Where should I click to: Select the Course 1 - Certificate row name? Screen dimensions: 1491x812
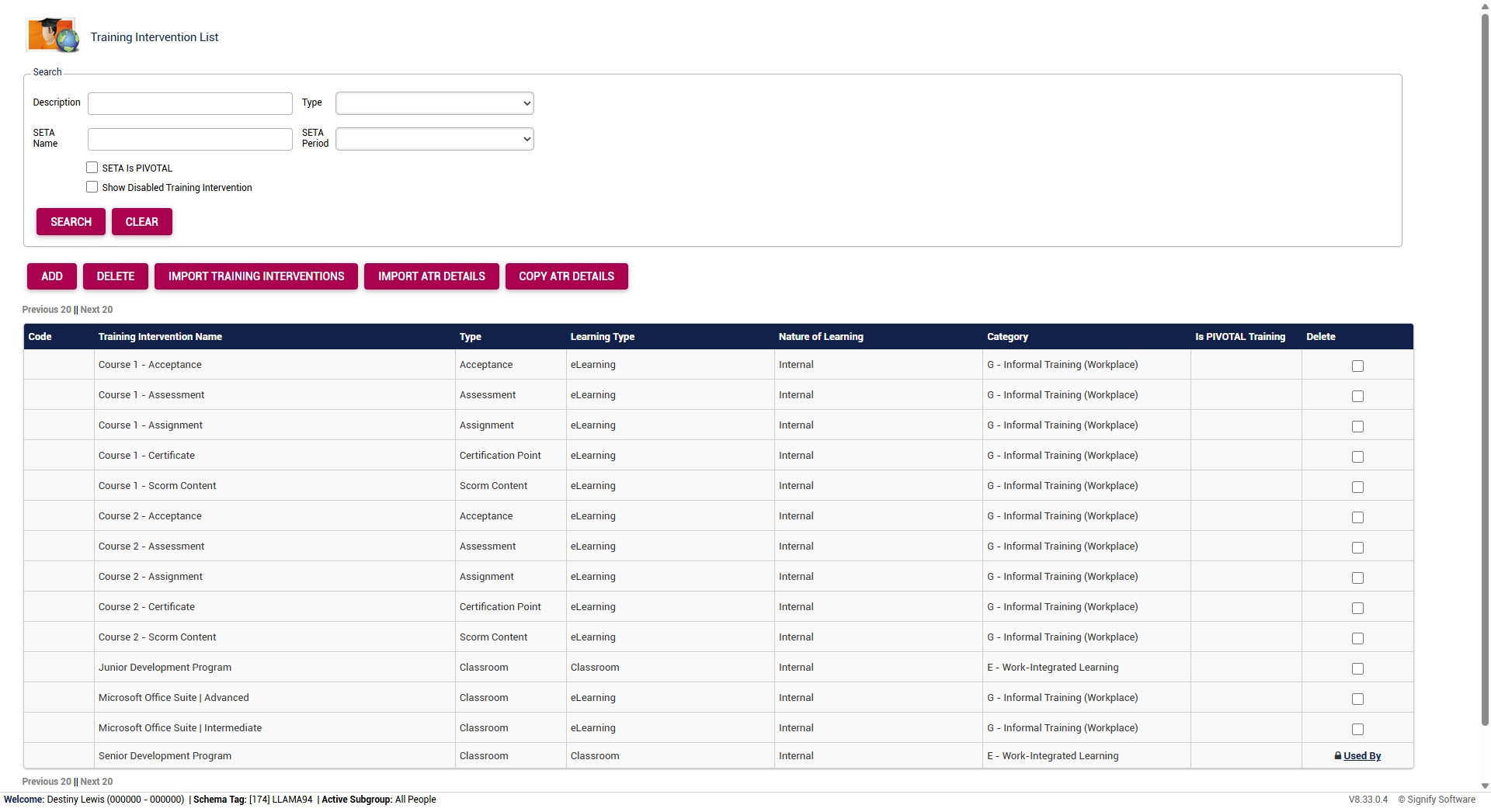tap(146, 455)
